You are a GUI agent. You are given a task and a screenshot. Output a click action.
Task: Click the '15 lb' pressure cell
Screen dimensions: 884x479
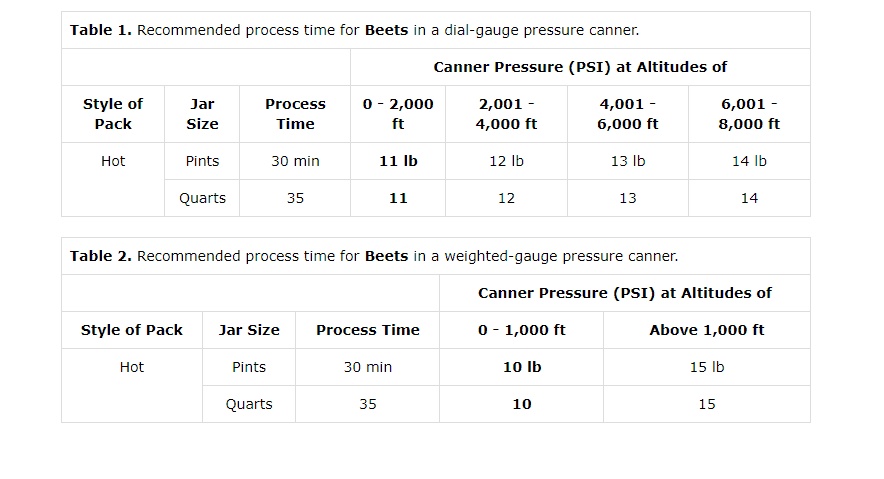(x=707, y=367)
